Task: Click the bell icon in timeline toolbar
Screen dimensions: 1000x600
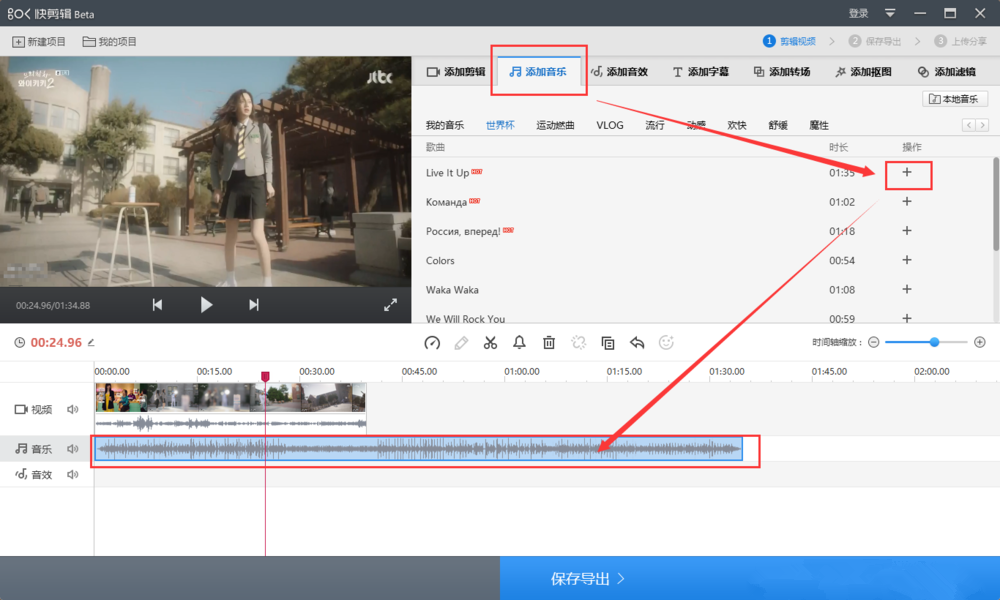Action: (x=519, y=343)
